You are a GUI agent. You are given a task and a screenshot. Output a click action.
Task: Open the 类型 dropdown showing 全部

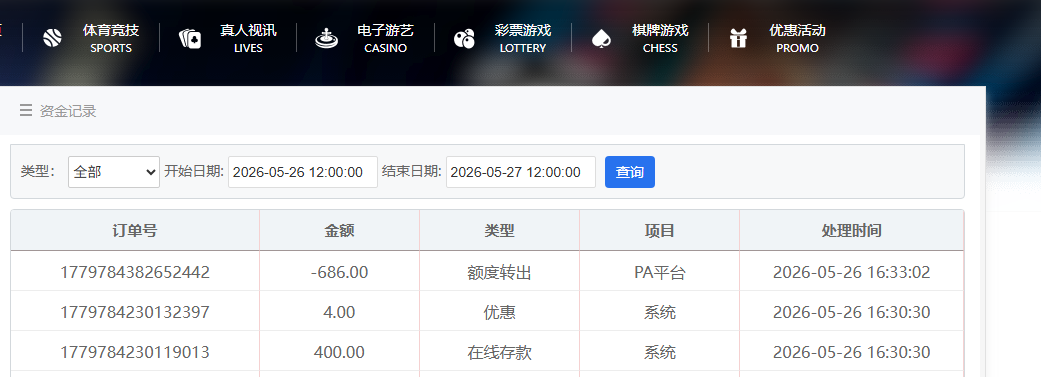click(x=114, y=172)
